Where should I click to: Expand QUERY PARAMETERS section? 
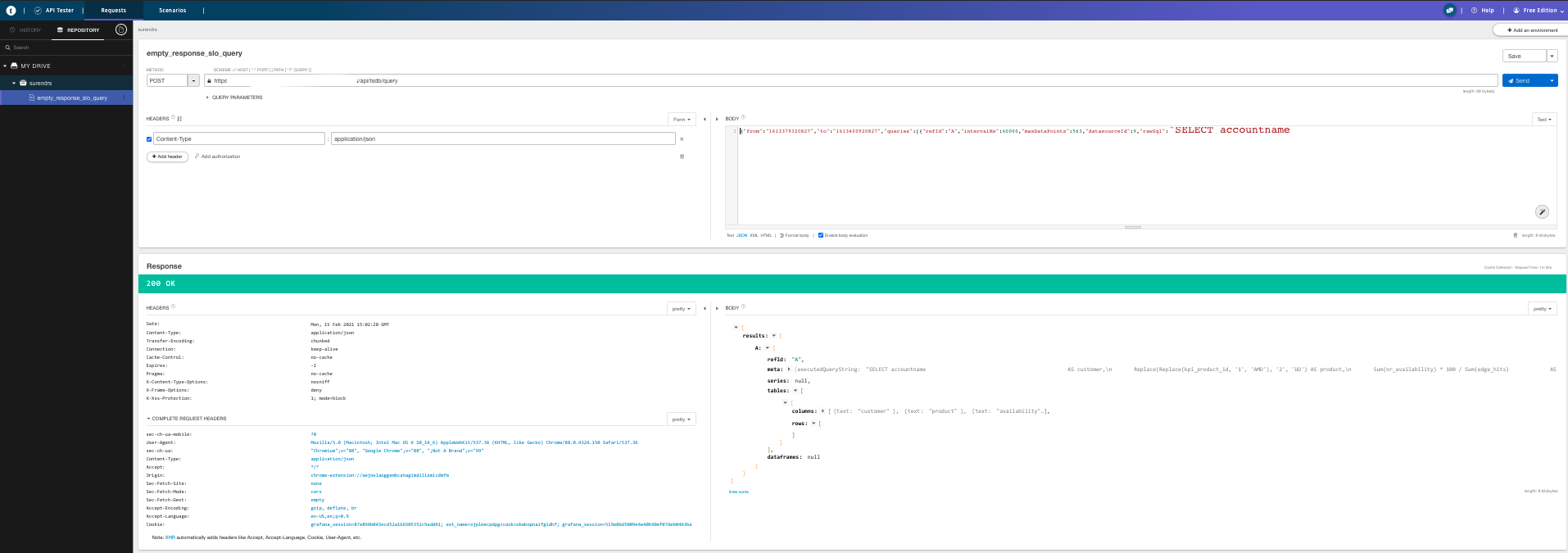(233, 97)
